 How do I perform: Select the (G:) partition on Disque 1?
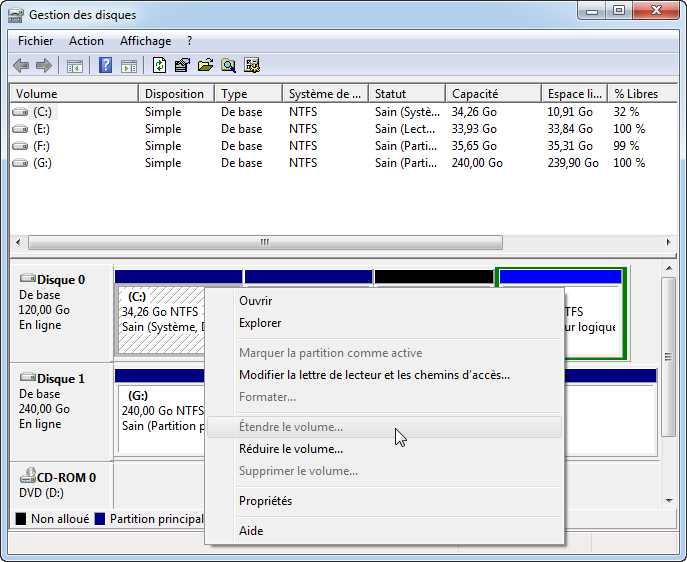click(160, 410)
